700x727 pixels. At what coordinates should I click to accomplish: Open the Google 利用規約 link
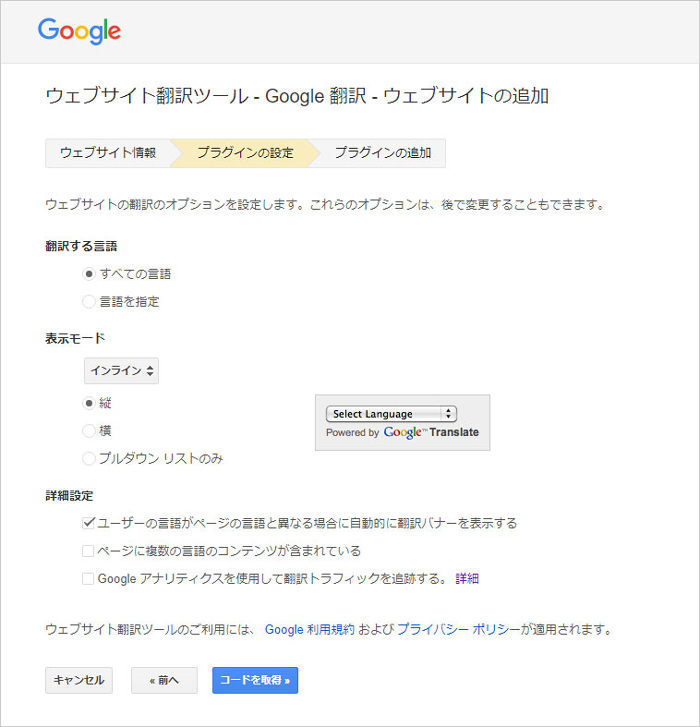click(x=310, y=630)
